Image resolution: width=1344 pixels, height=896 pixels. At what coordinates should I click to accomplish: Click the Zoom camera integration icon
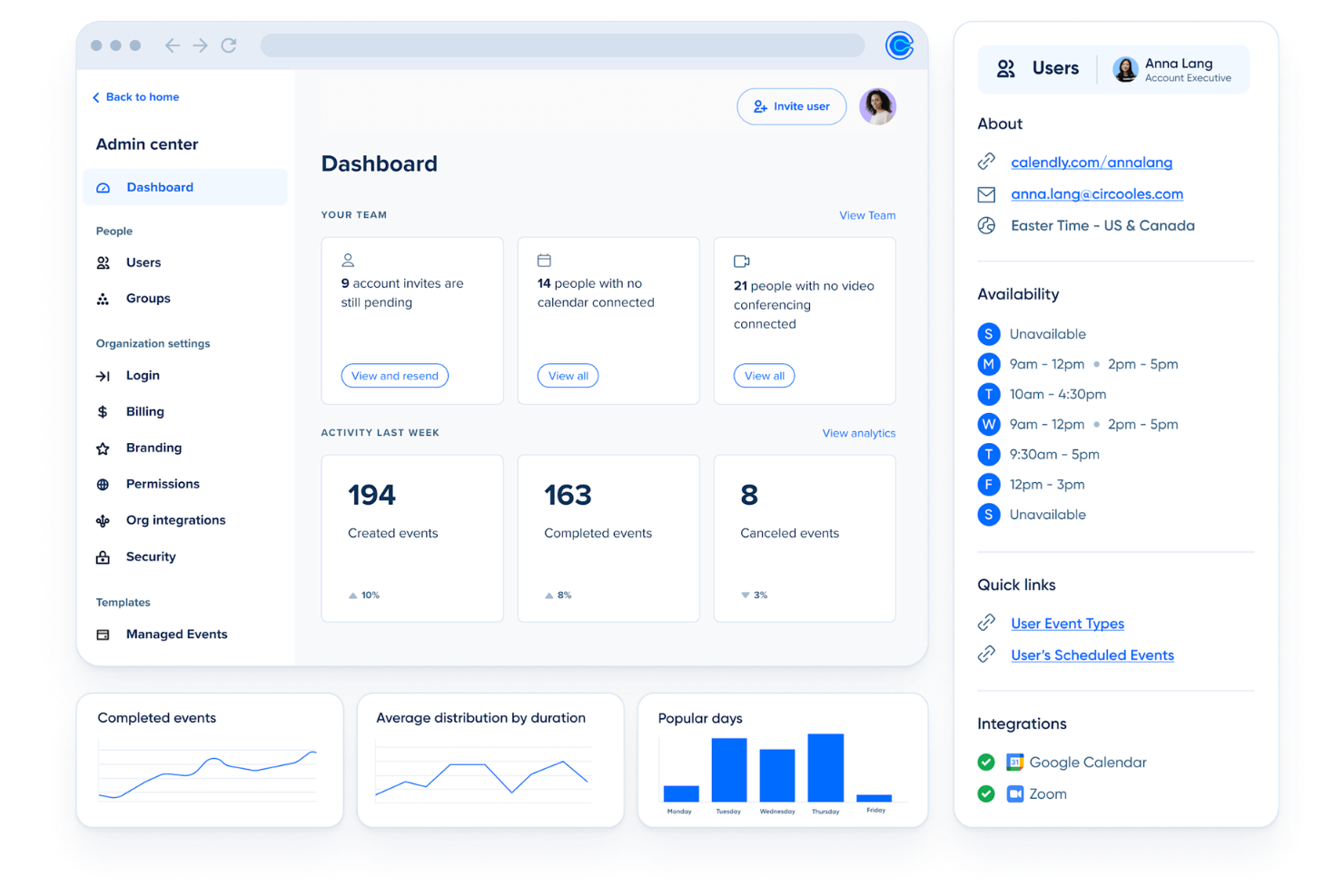pyautogui.click(x=1014, y=793)
